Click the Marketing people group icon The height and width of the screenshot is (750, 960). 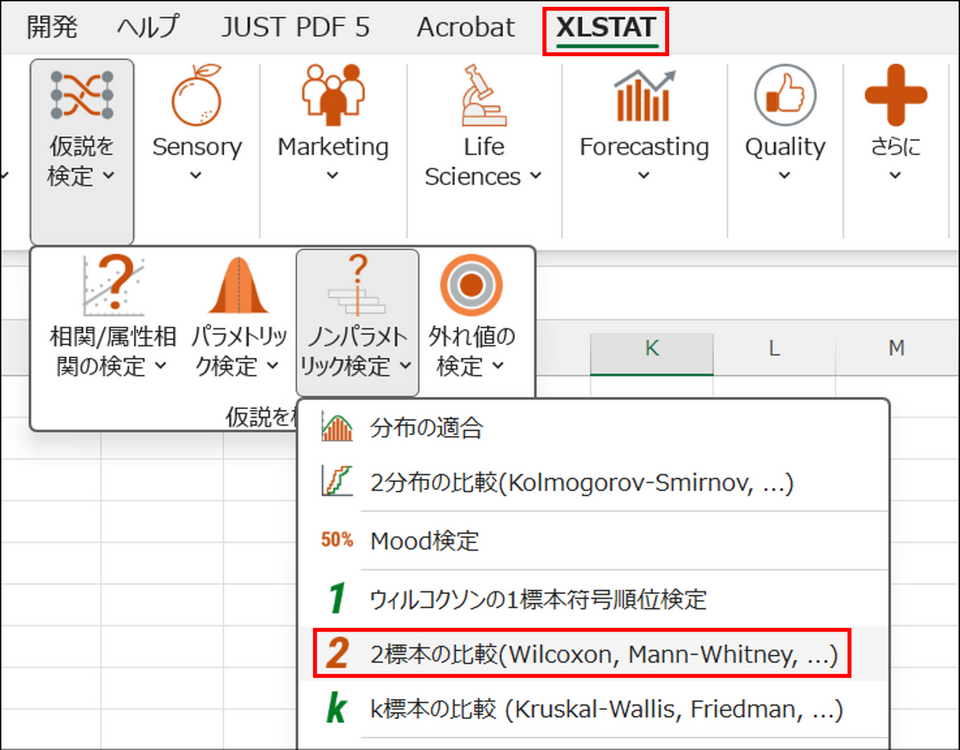click(333, 97)
